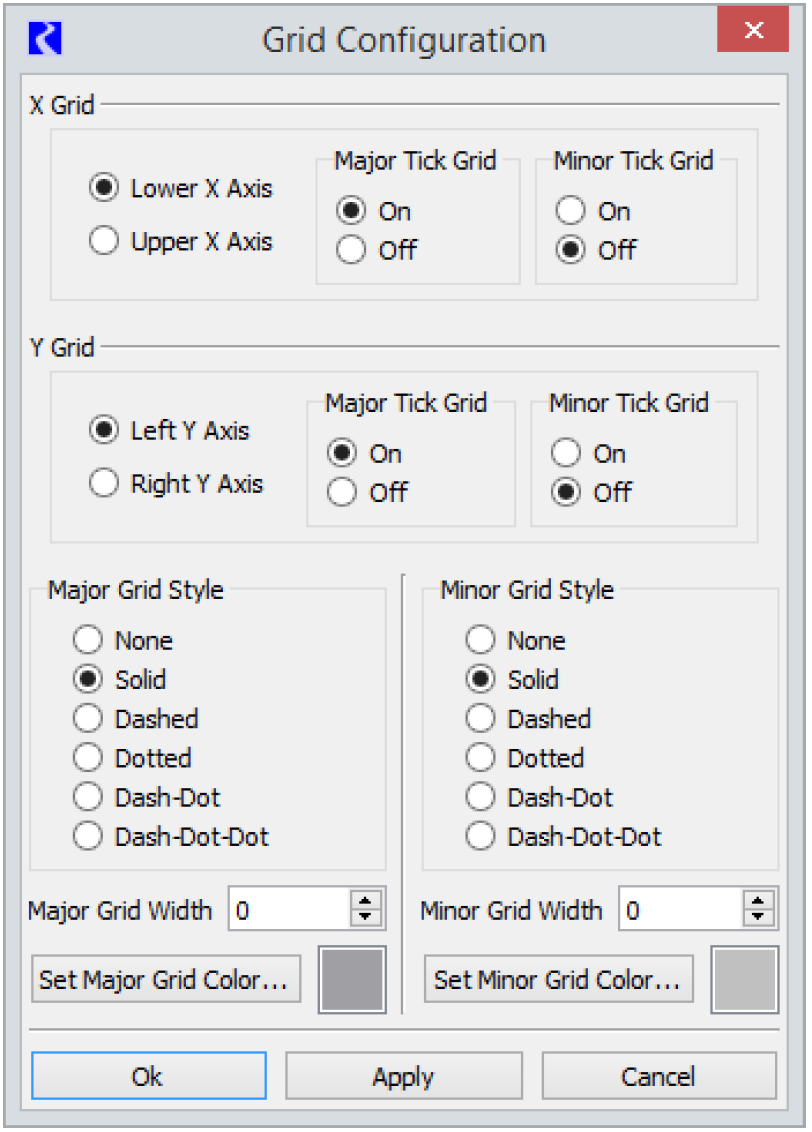This screenshot has height=1132, width=812.
Task: Close the Grid Configuration dialog
Action: point(753,31)
